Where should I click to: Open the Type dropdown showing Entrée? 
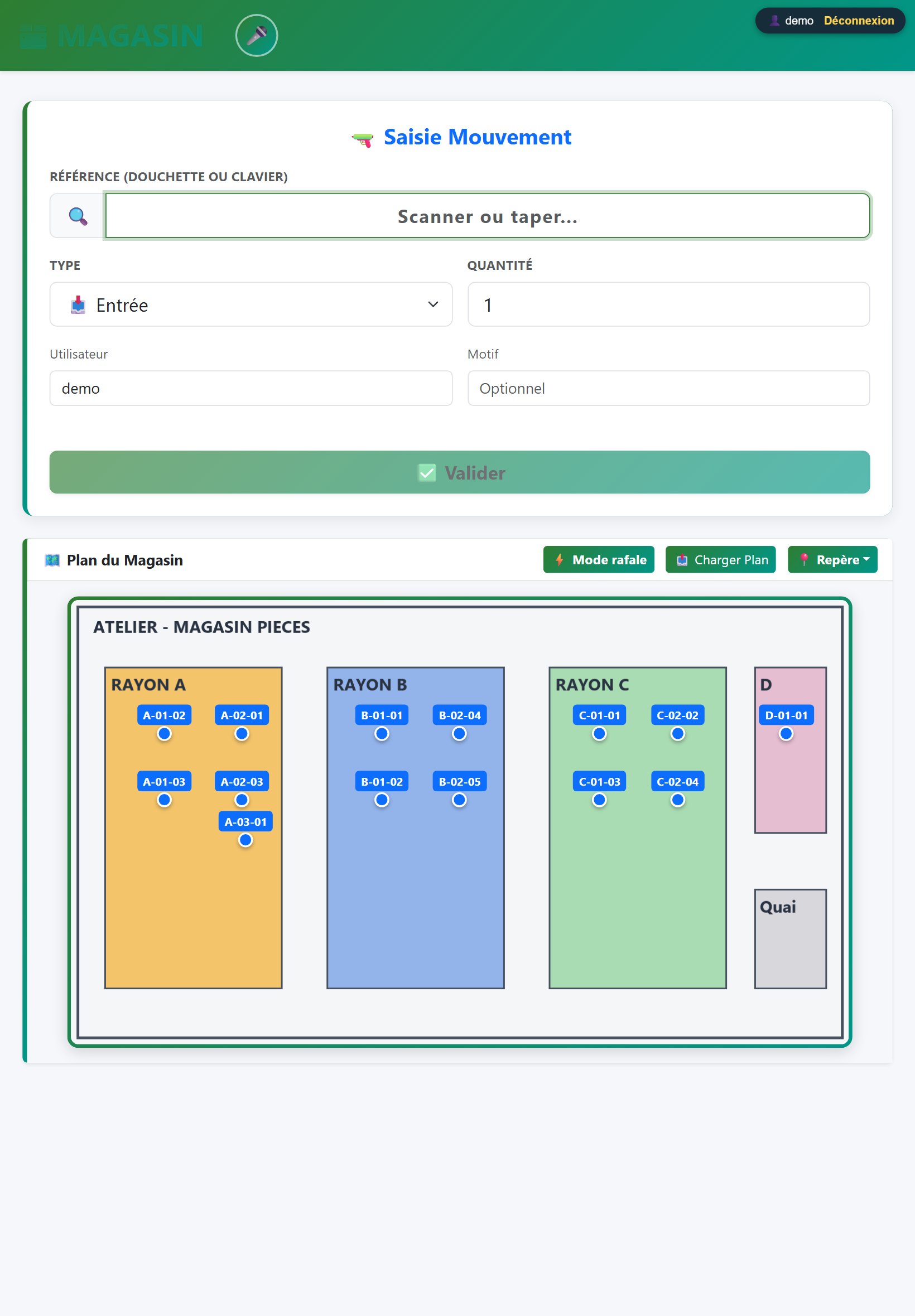(251, 304)
